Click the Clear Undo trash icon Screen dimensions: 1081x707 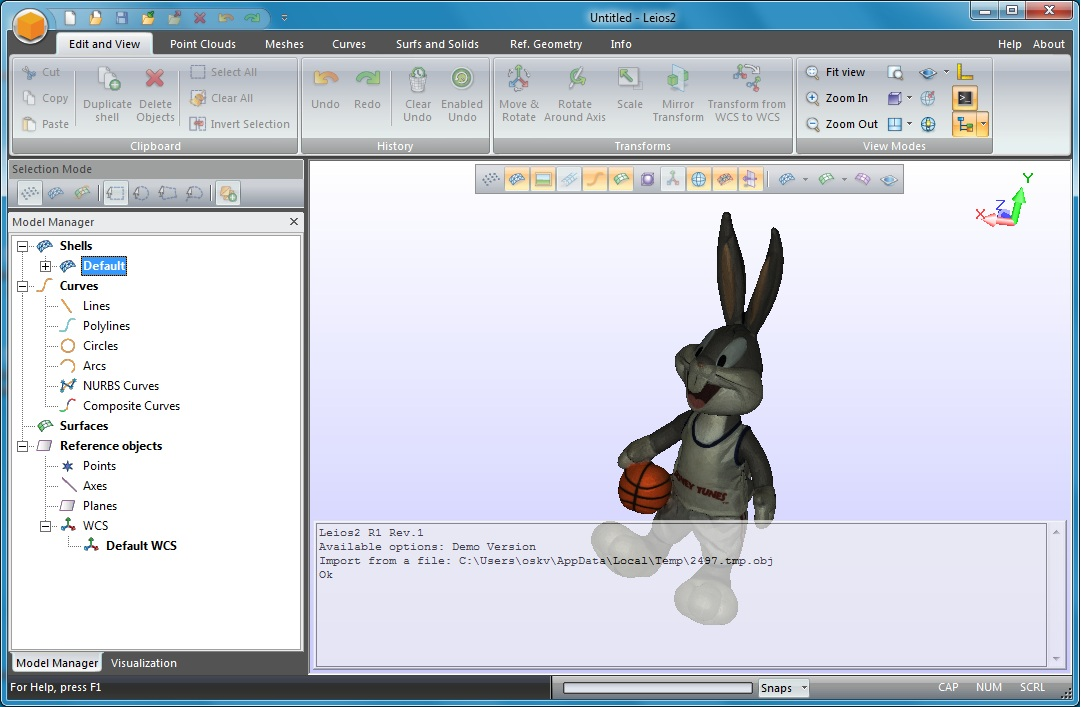(418, 79)
